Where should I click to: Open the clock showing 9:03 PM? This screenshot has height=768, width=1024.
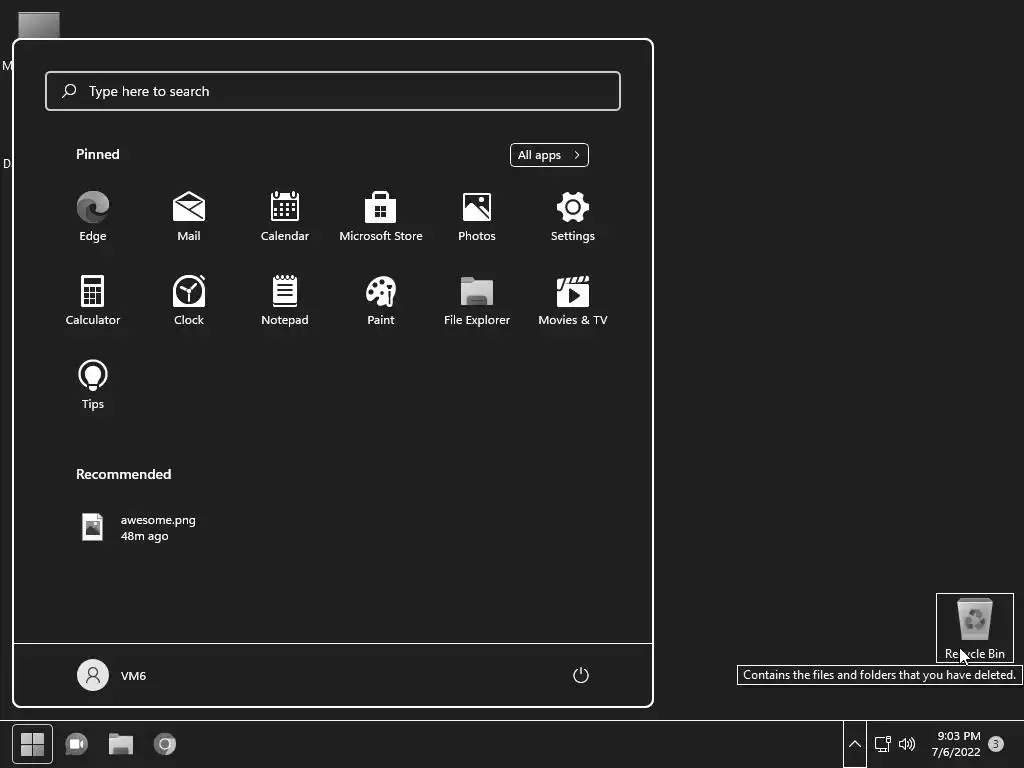coord(956,744)
